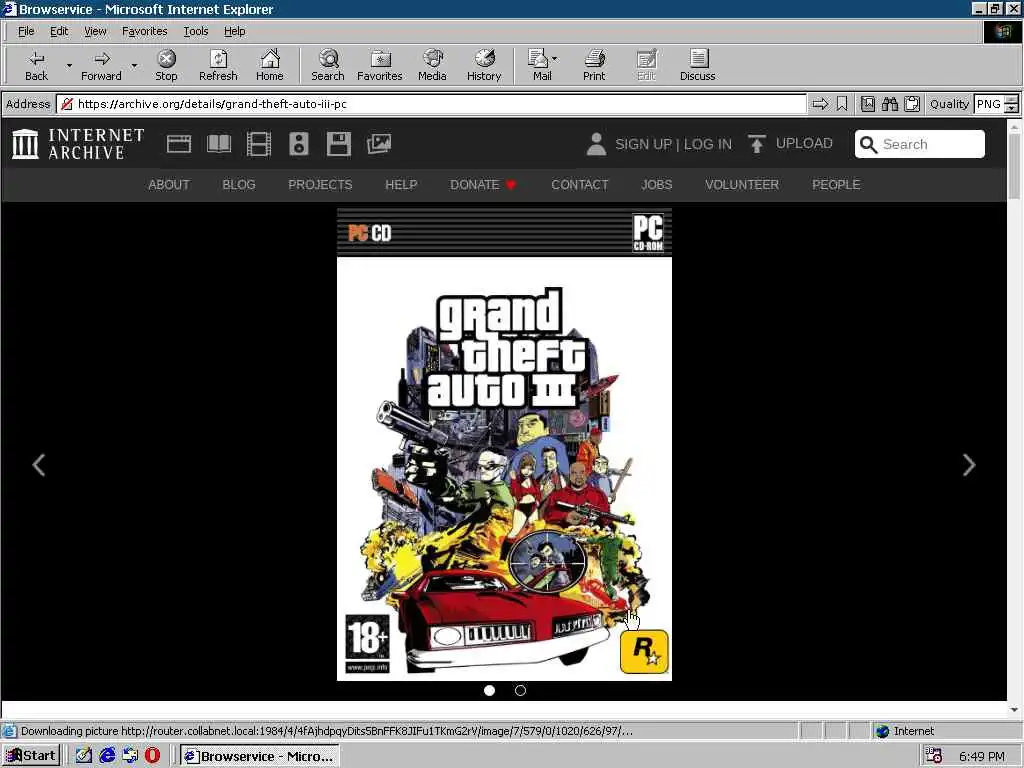Image resolution: width=1024 pixels, height=768 pixels.
Task: Open the Favorites menu
Action: [x=144, y=31]
